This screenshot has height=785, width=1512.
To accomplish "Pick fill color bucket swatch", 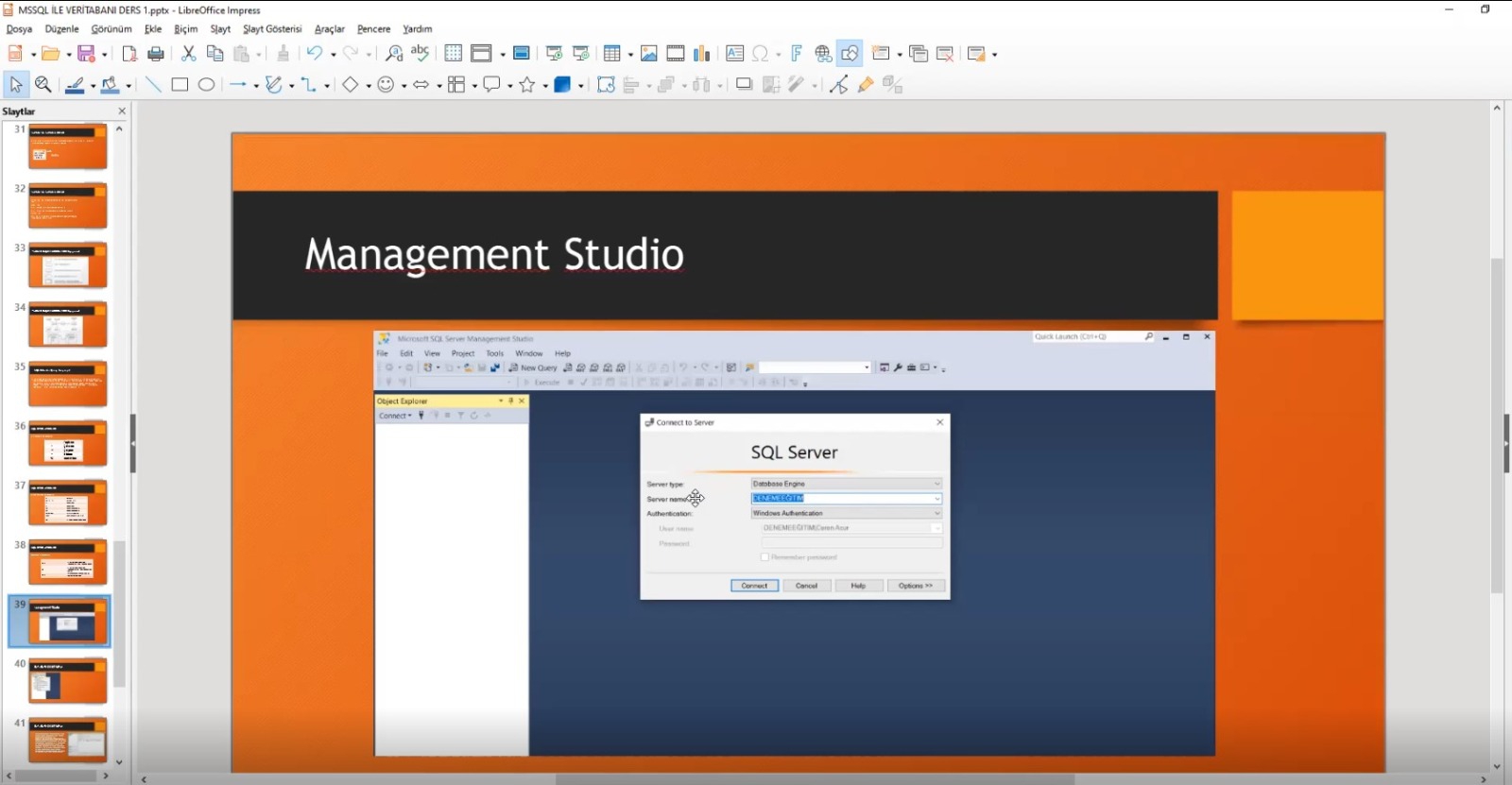I will (111, 85).
